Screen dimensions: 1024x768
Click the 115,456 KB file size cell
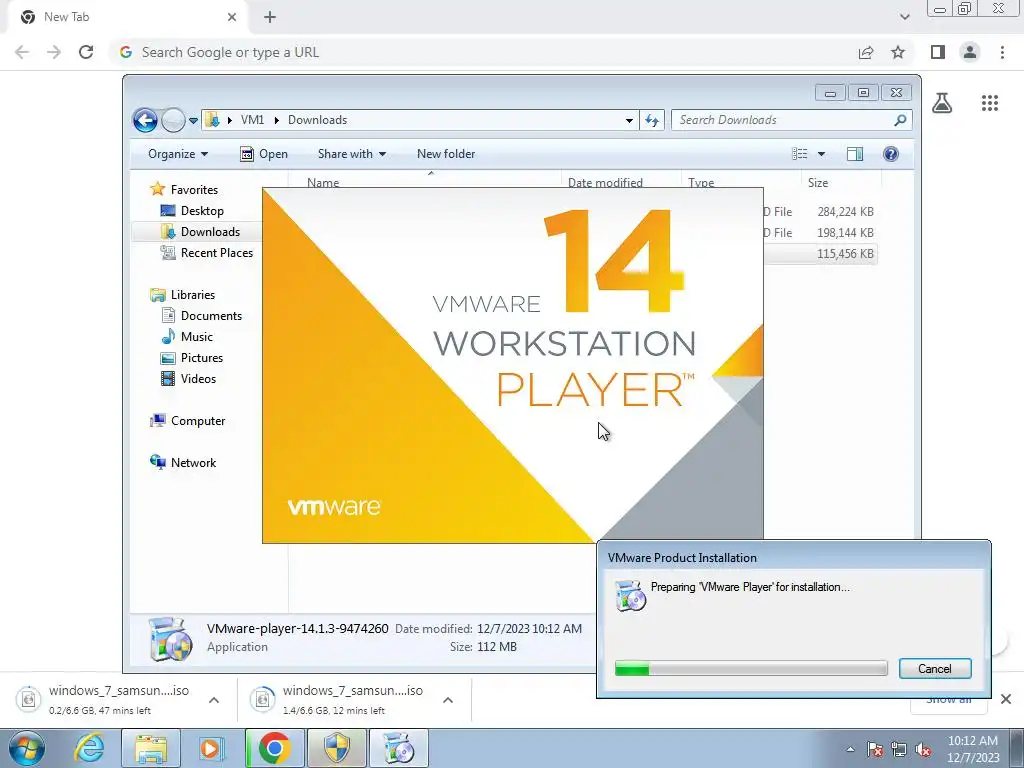click(845, 253)
